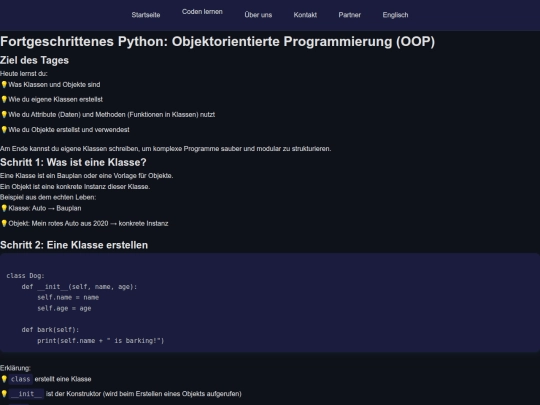
Task: Click the paragraph starting 'Am Ende kannst du eigene Klassen'
Action: [166, 148]
